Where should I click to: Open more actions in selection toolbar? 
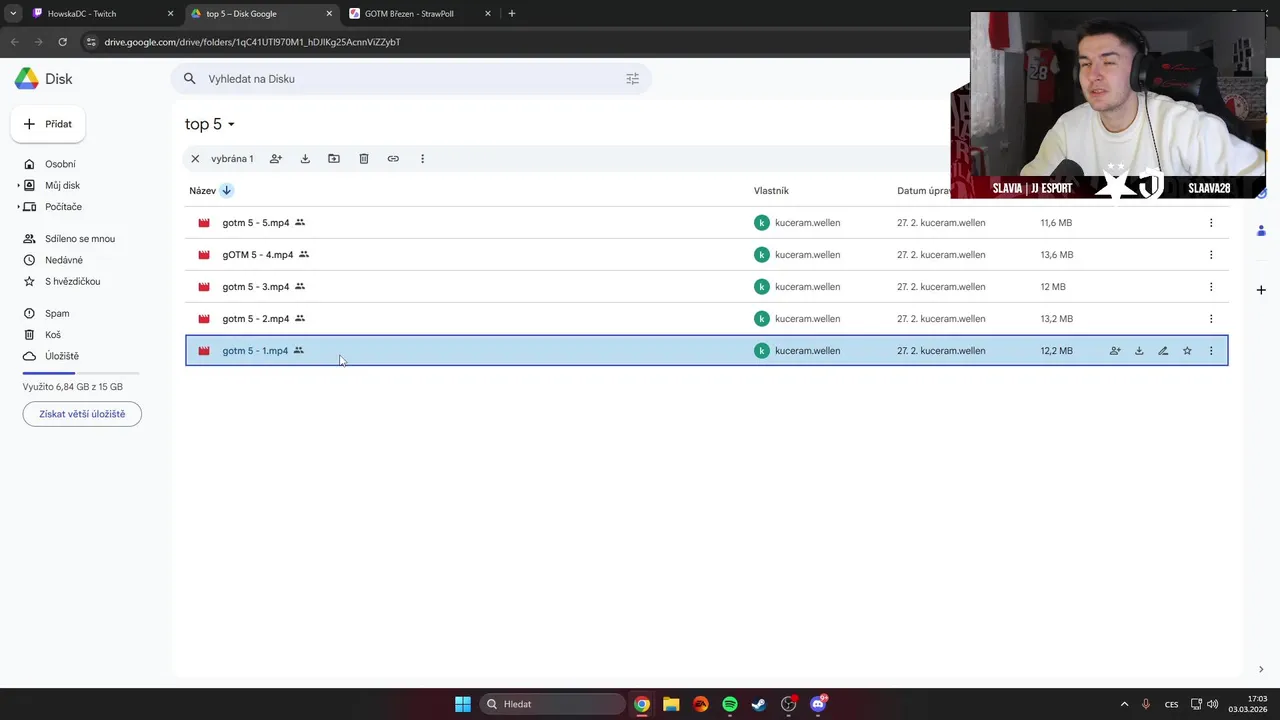coord(422,159)
